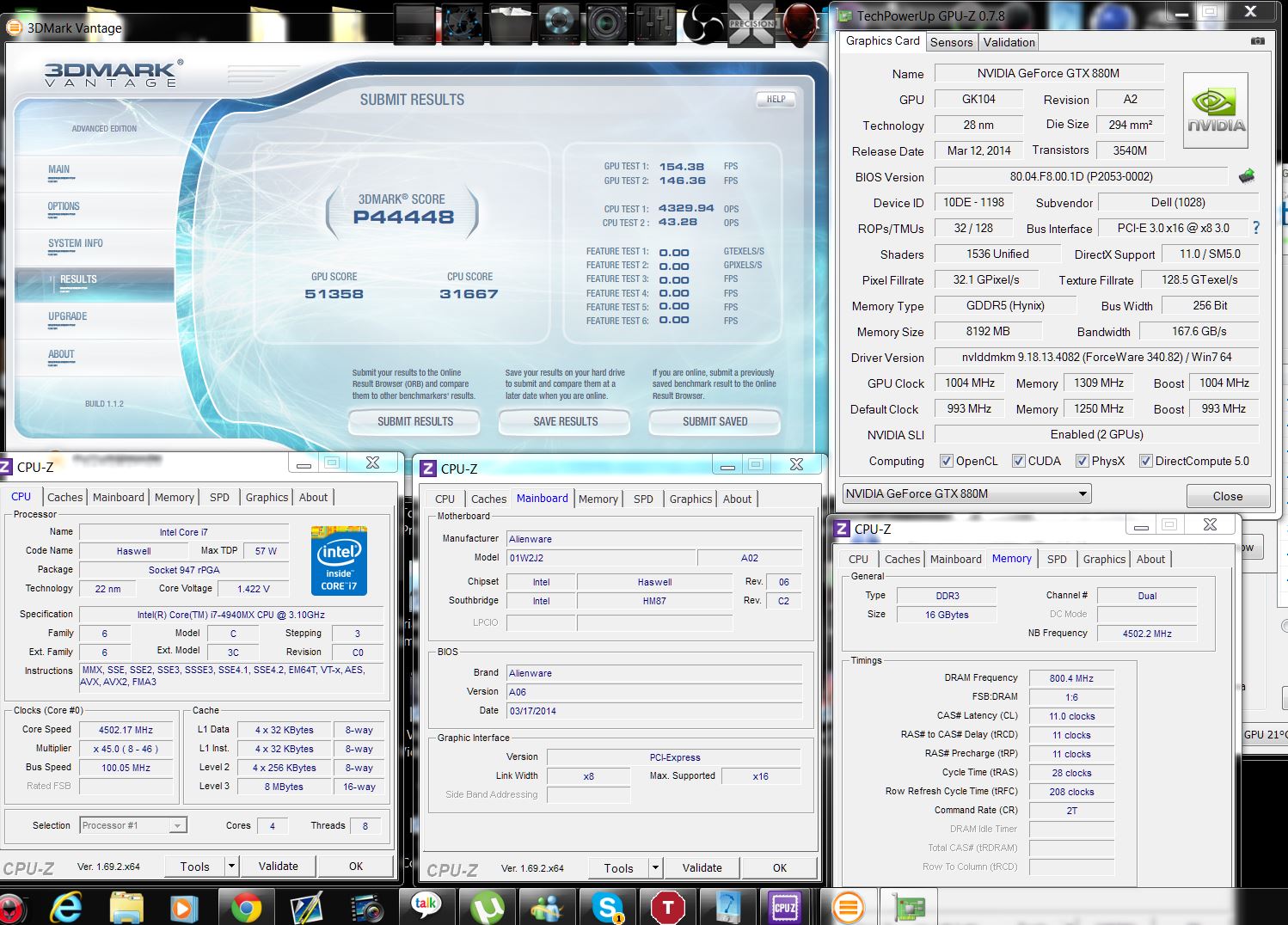
Task: Click the motherboard Model value 01W2J2
Action: point(601,557)
